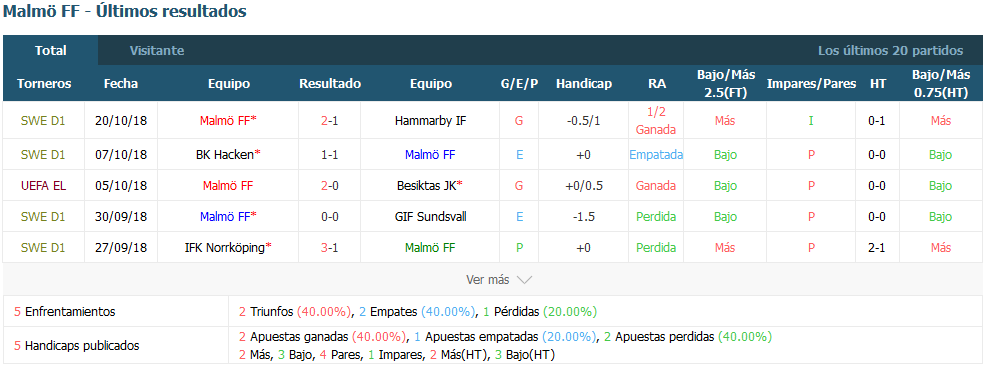Click the G/E/P column header
The height and width of the screenshot is (366, 983).
pos(519,84)
